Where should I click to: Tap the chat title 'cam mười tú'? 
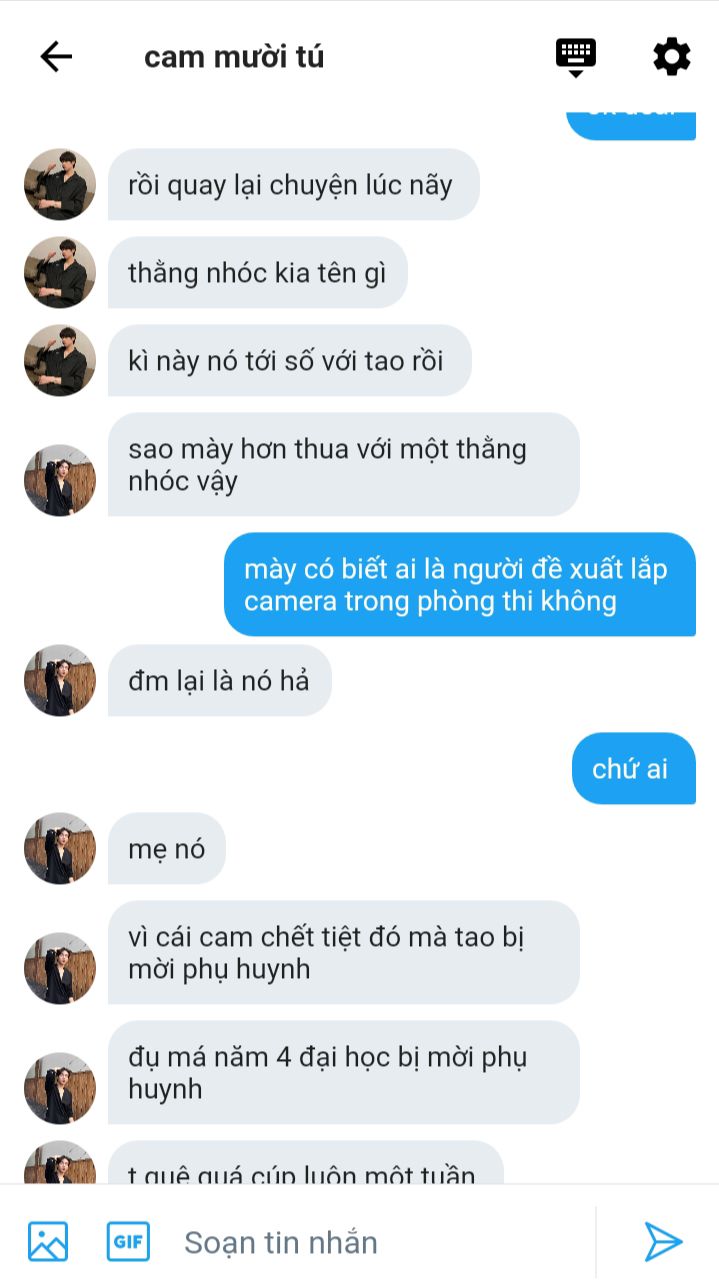tap(234, 57)
